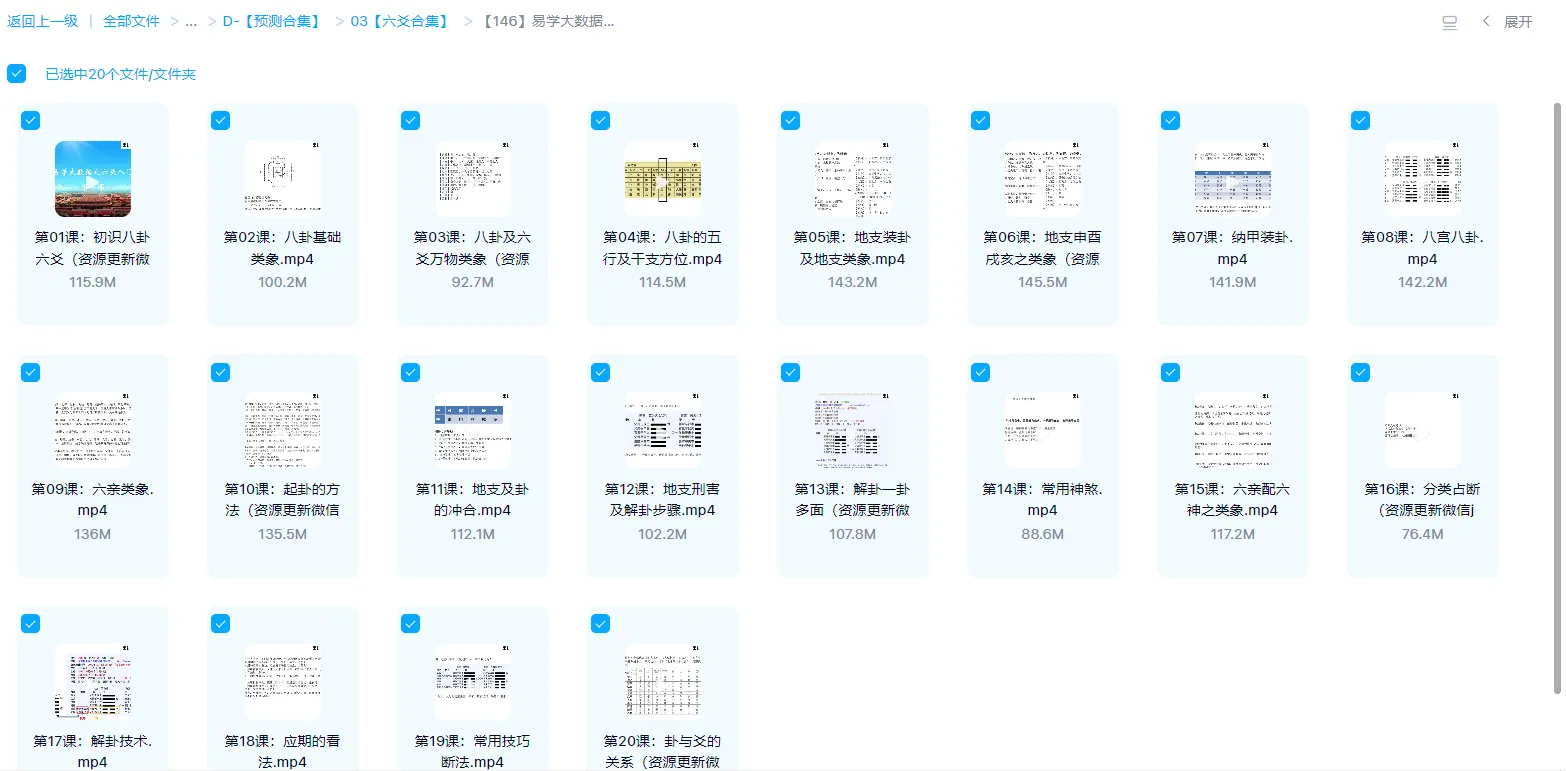The height and width of the screenshot is (771, 1566).
Task: Uncheck file 第11课 地支及卦的冲合
Action: (x=410, y=372)
